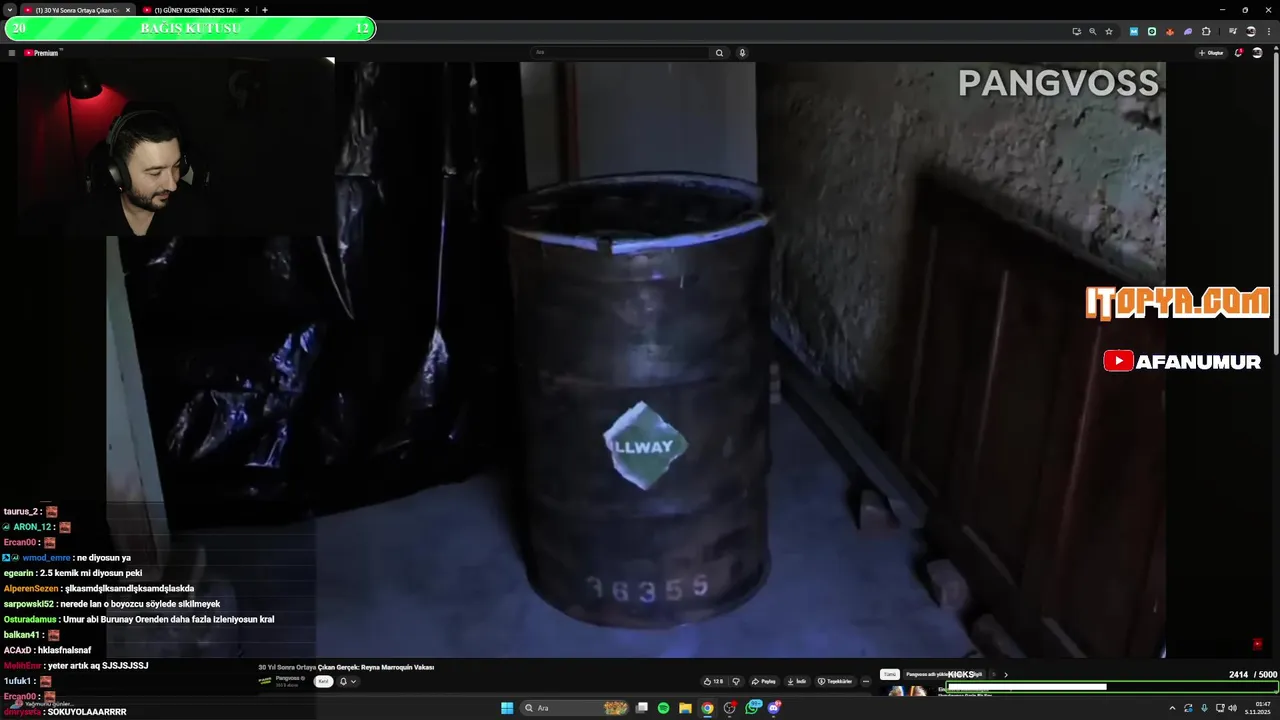Open Chrome zoom magnifier icon
This screenshot has width=1280, height=720.
[1092, 31]
